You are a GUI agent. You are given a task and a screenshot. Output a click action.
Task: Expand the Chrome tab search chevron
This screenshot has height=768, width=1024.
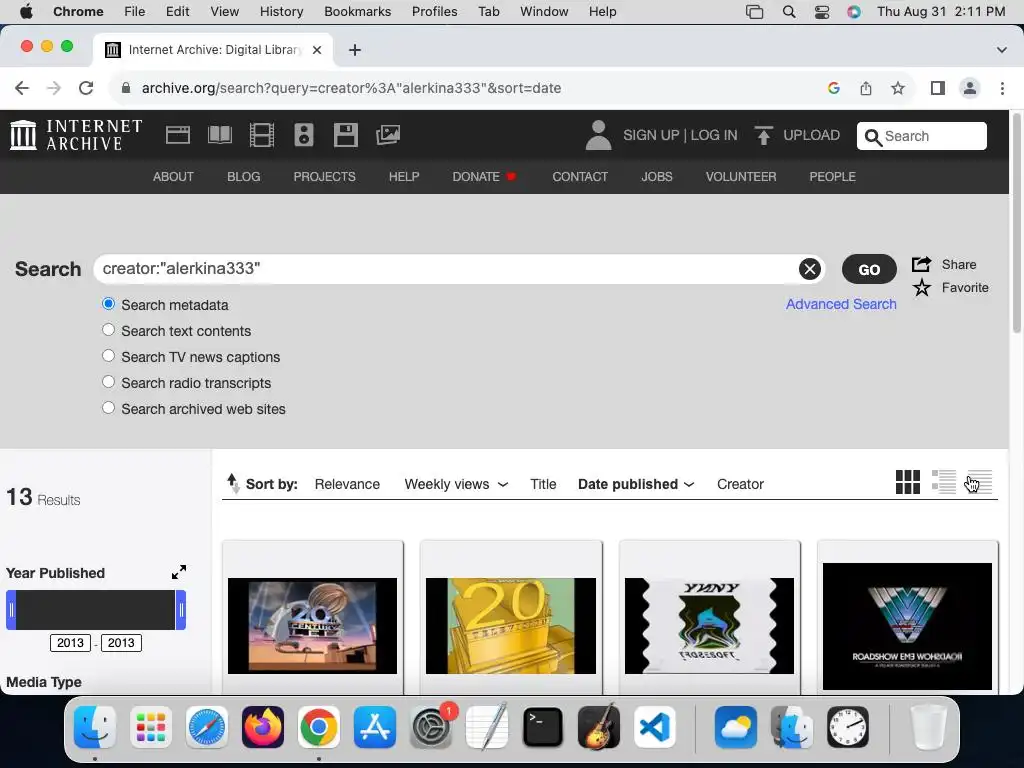pyautogui.click(x=1001, y=50)
